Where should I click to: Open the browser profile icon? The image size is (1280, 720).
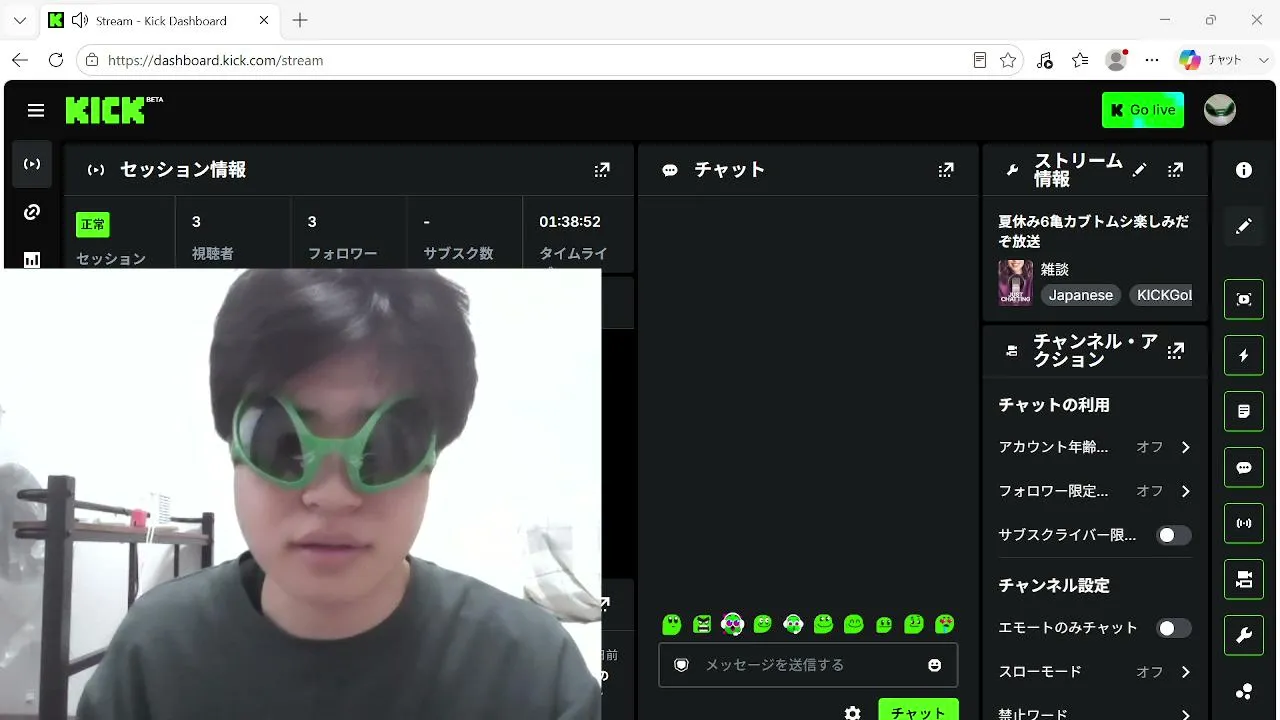1117,60
